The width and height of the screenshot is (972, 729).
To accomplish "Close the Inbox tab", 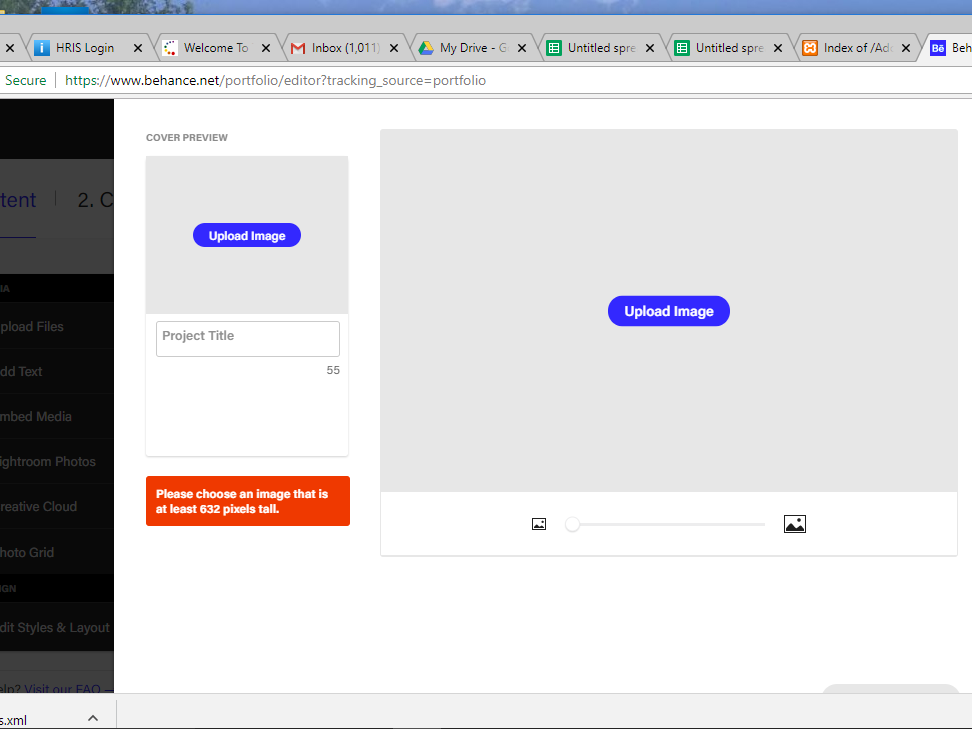I will point(394,48).
